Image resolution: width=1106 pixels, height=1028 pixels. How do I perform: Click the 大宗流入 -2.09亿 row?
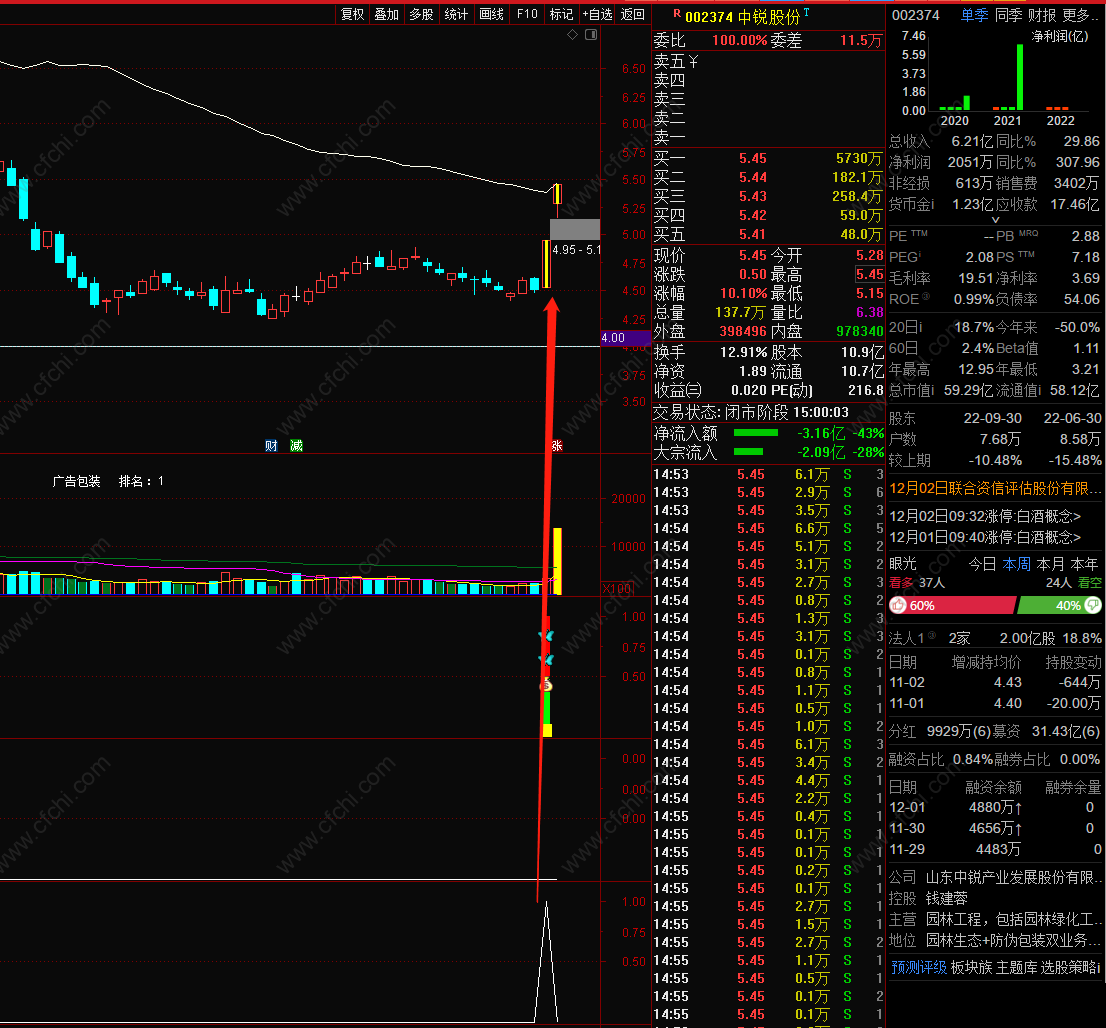point(769,452)
